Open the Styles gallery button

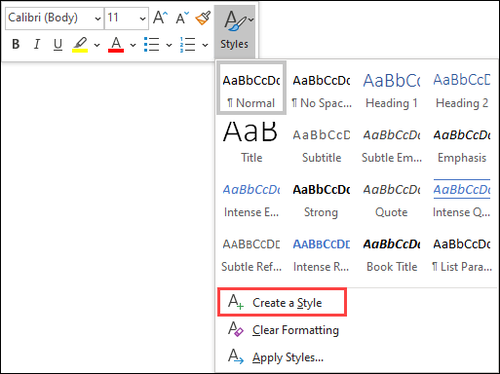(x=235, y=31)
